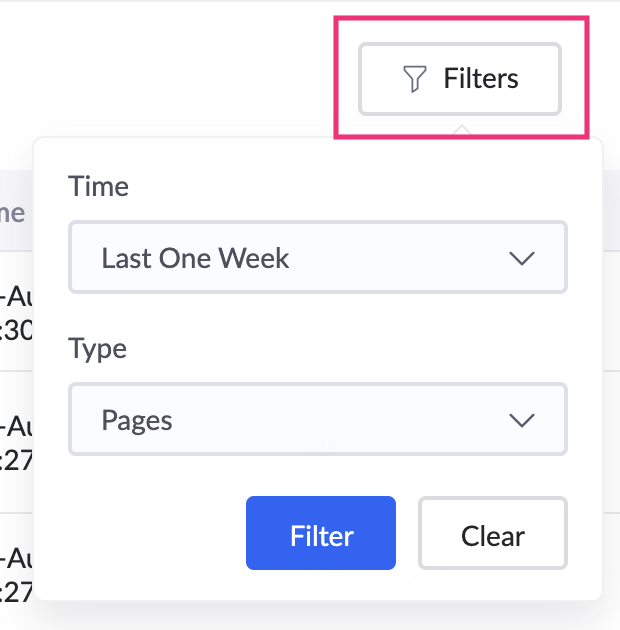
Task: Select the Type field label
Action: click(x=97, y=348)
